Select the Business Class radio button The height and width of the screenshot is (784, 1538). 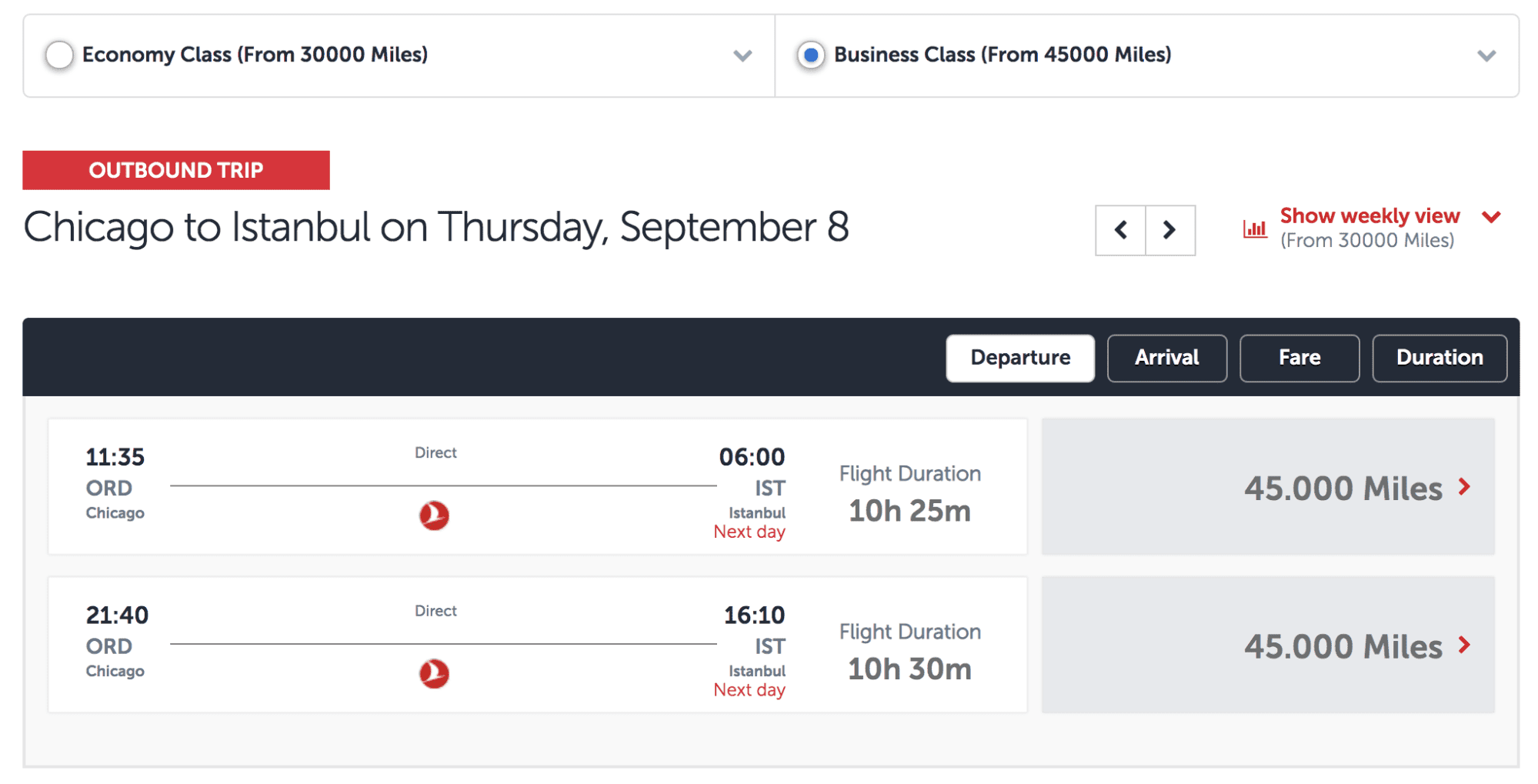pyautogui.click(x=810, y=55)
